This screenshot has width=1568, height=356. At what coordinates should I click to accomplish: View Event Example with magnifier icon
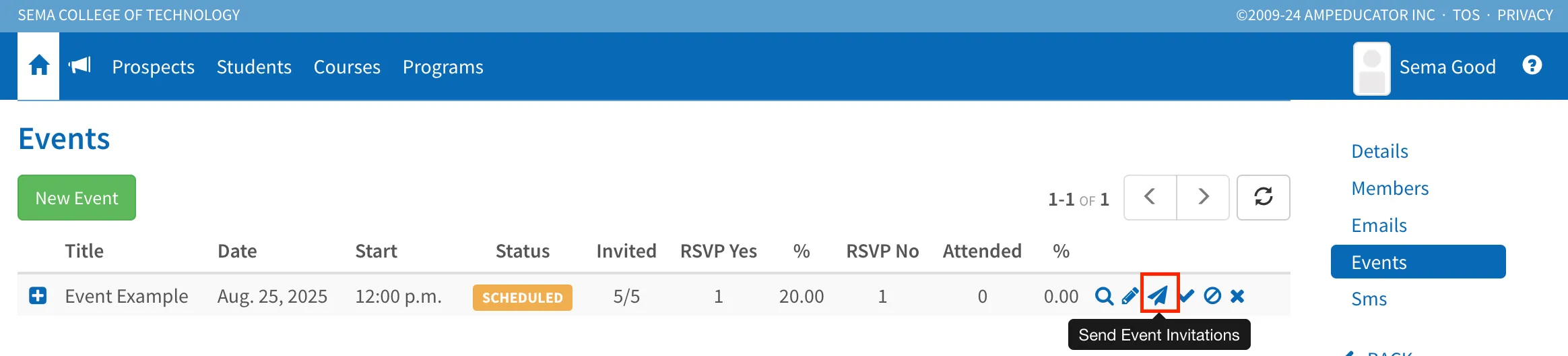coord(1104,296)
